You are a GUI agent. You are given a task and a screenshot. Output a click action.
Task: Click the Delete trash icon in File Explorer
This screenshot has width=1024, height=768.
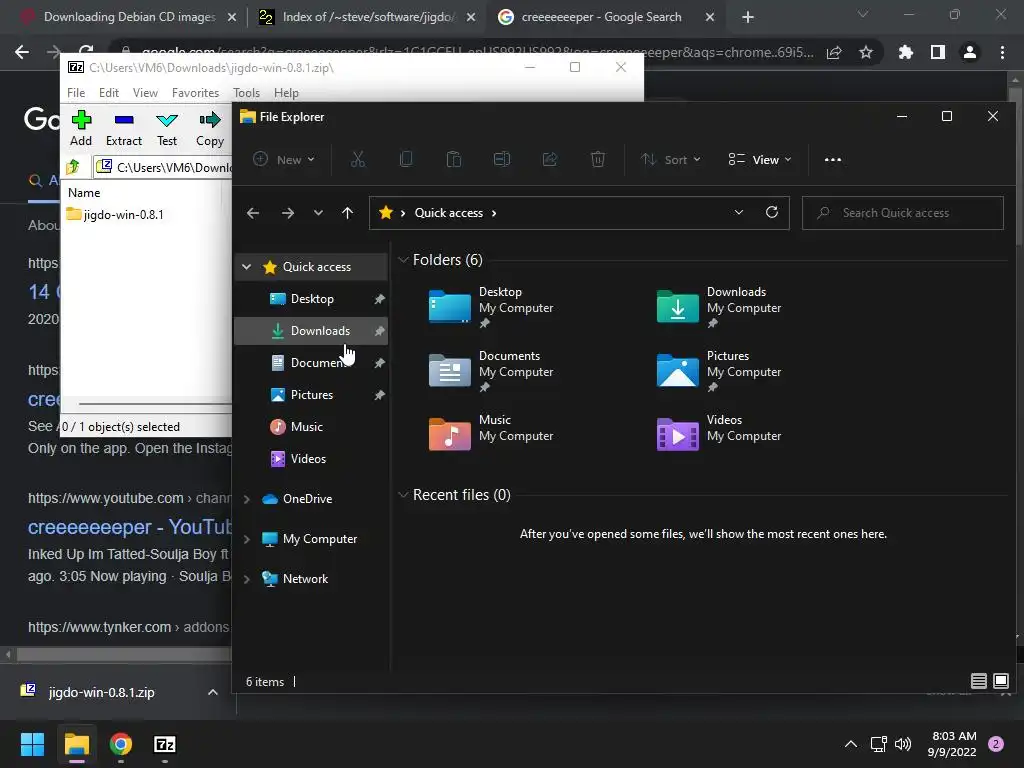(x=598, y=159)
